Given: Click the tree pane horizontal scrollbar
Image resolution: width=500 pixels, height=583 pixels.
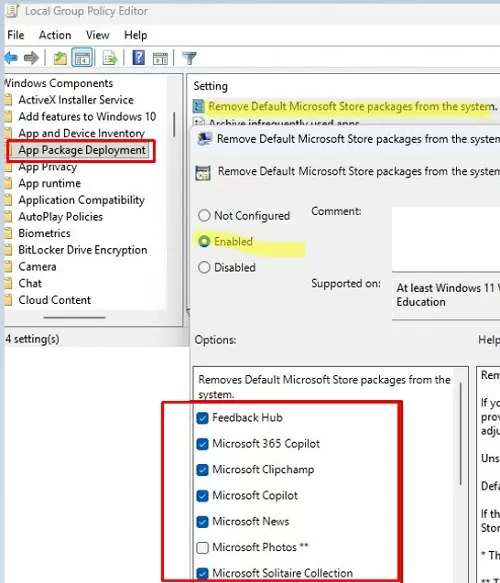Looking at the screenshot, I should (74, 318).
